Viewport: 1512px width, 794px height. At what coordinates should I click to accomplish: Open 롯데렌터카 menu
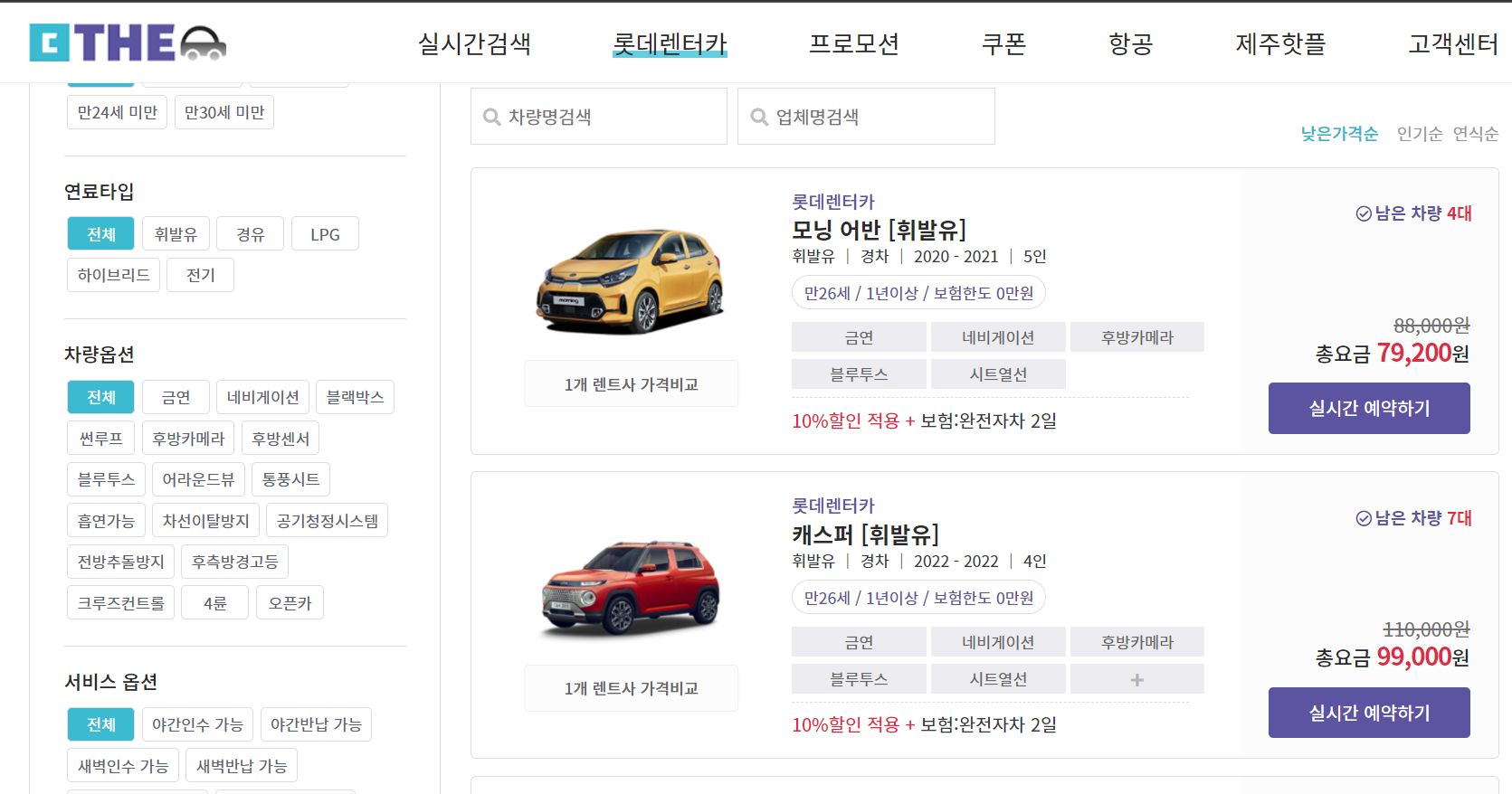670,43
